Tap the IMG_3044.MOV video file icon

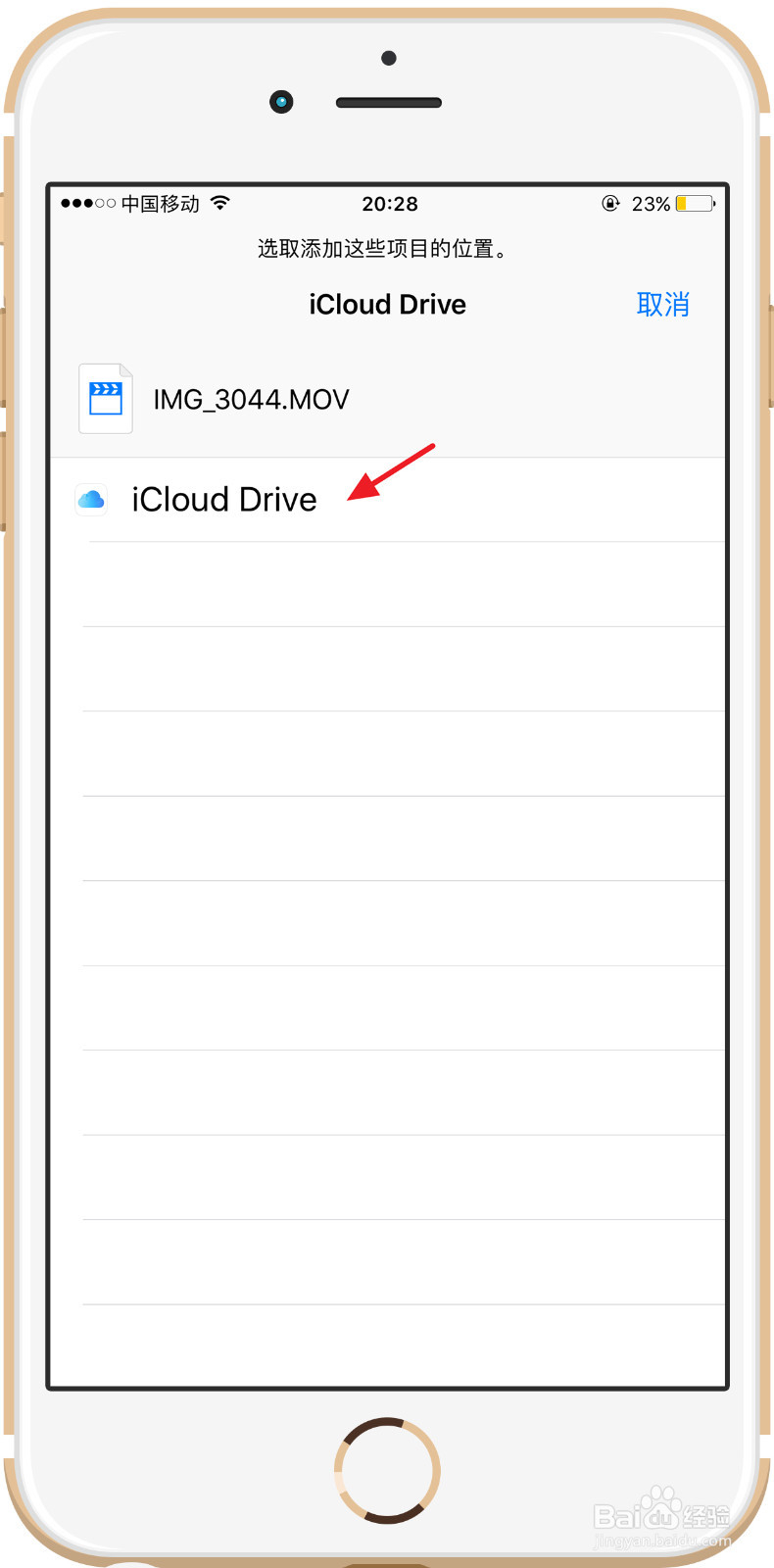[106, 398]
